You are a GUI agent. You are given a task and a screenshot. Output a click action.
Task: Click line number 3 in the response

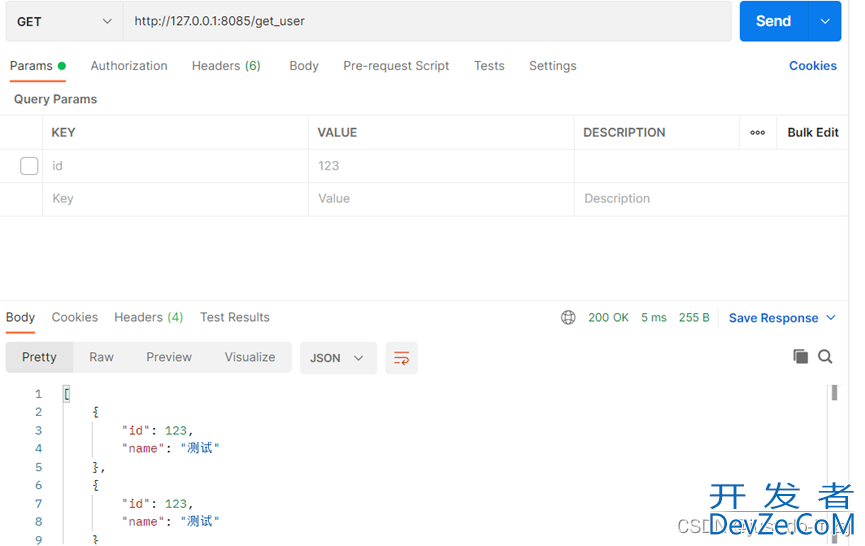pos(39,430)
